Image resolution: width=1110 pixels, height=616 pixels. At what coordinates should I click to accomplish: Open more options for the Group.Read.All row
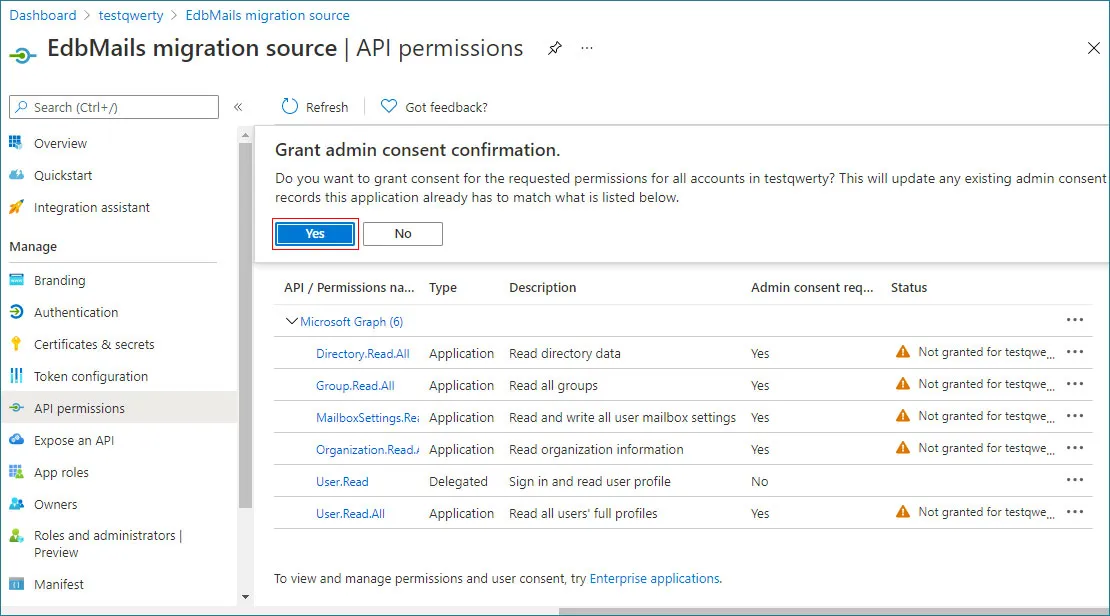pyautogui.click(x=1075, y=384)
